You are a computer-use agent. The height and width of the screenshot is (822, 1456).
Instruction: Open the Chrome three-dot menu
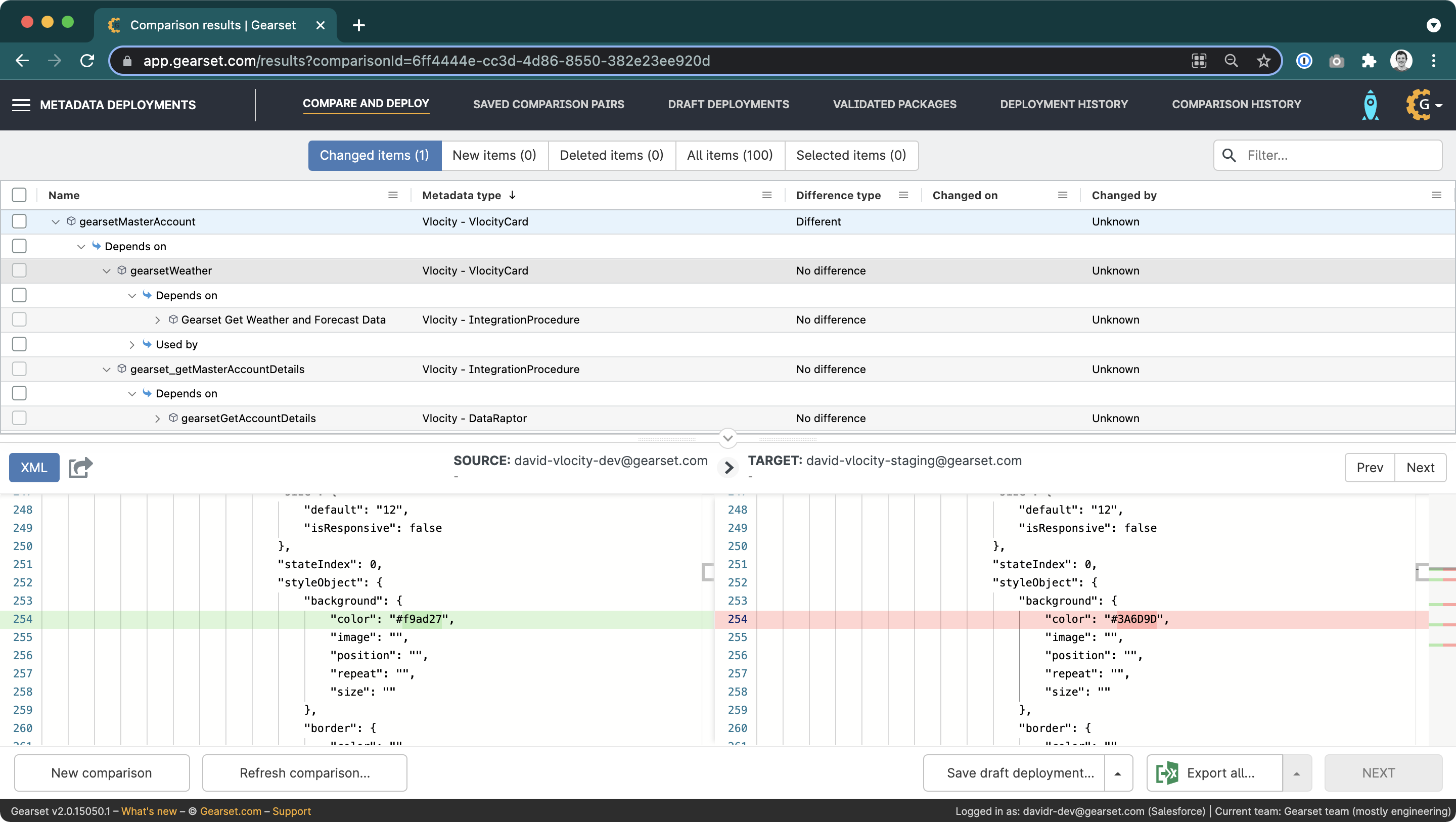tap(1434, 61)
